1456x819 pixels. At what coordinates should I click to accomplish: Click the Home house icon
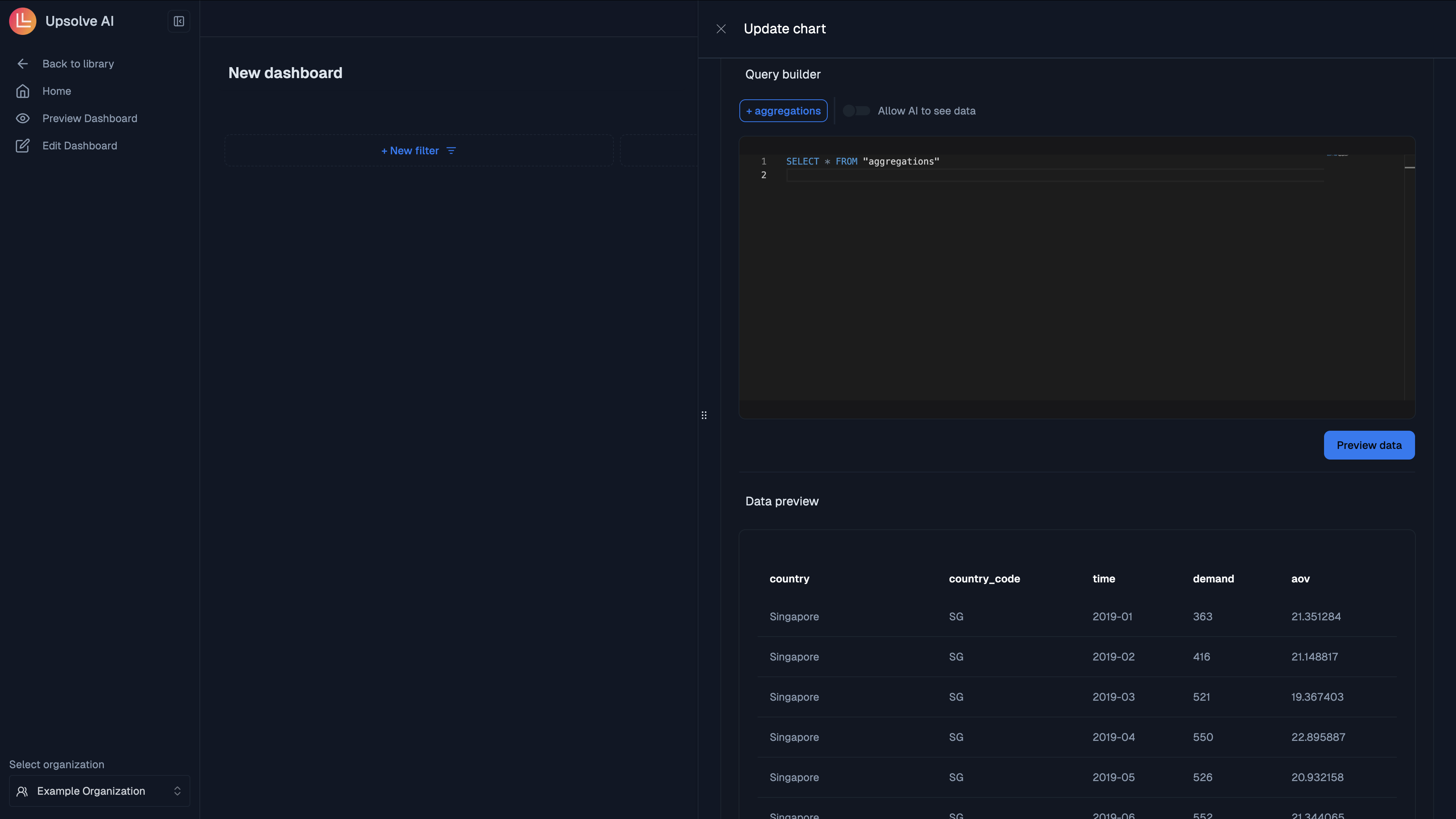pyautogui.click(x=23, y=91)
